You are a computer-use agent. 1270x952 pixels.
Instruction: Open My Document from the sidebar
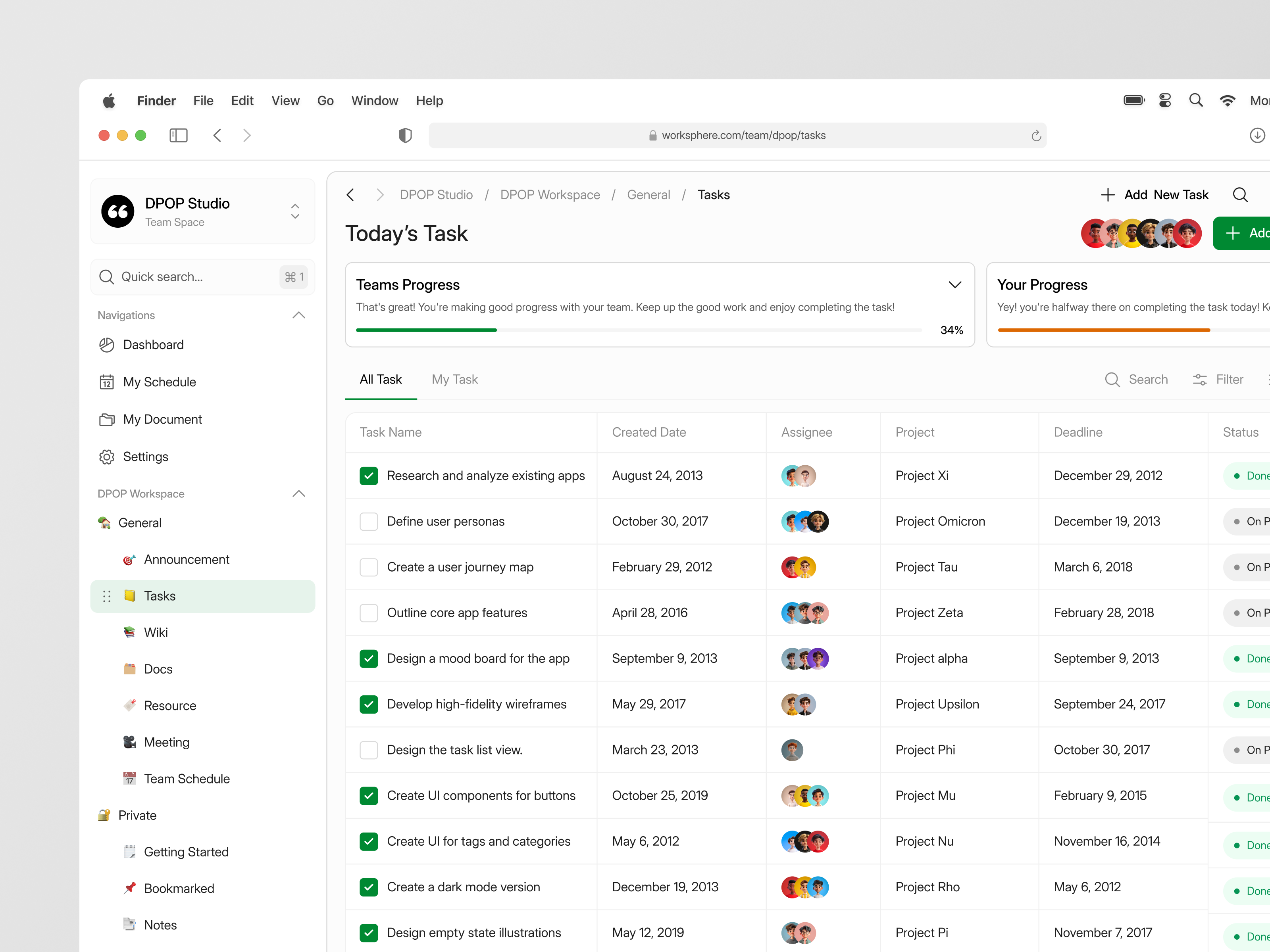click(x=162, y=420)
